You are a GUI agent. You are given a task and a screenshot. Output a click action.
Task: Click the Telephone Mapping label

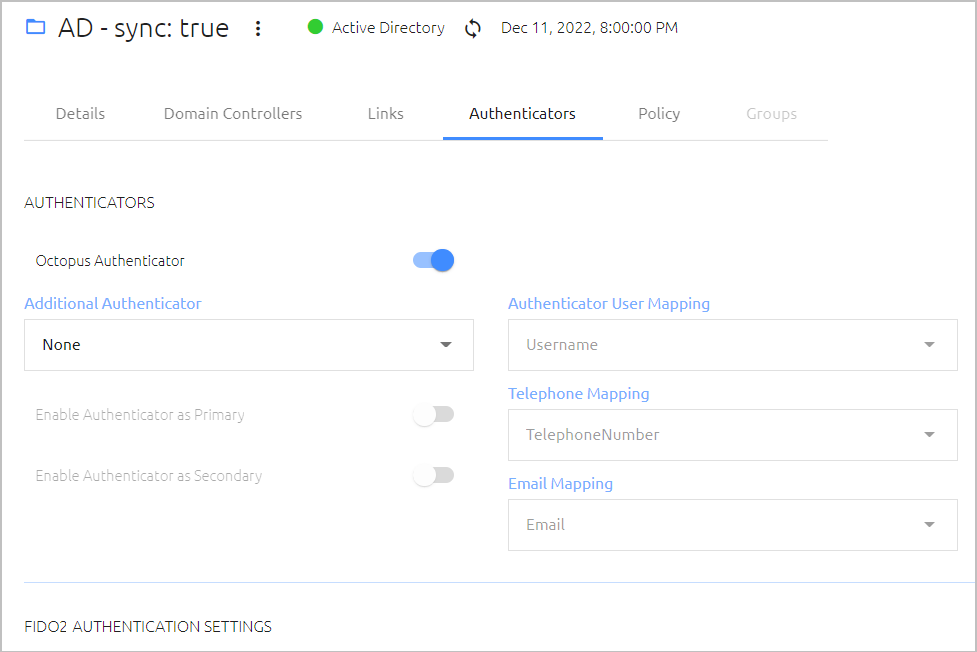[578, 393]
